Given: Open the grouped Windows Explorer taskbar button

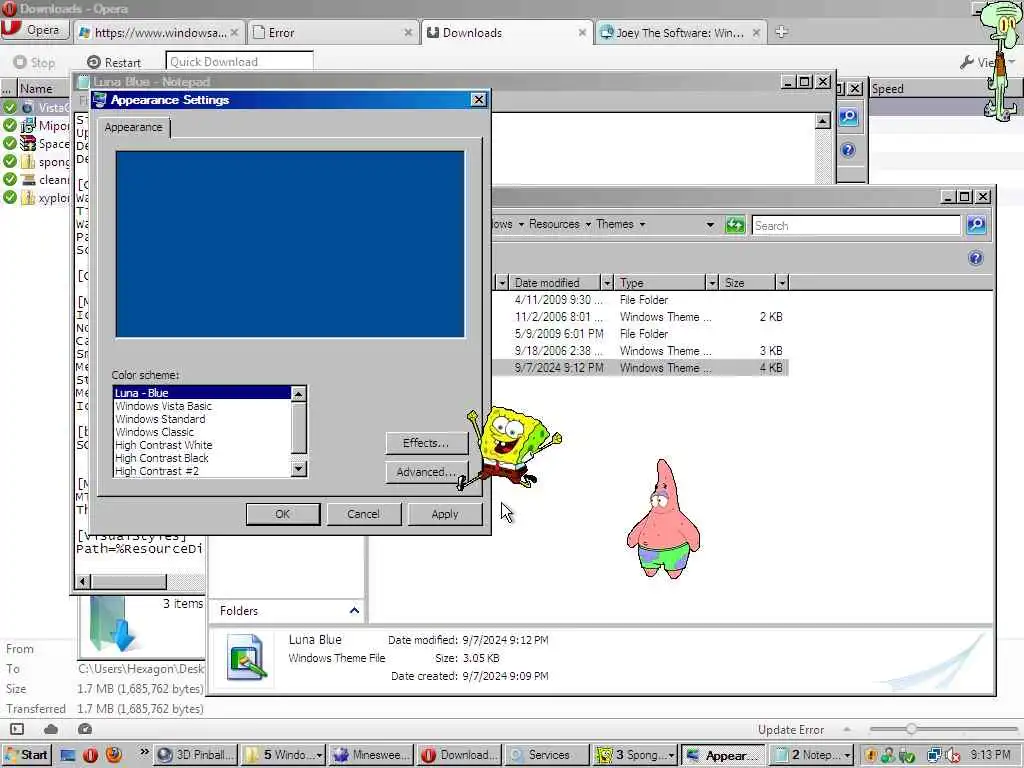Looking at the screenshot, I should (x=283, y=755).
